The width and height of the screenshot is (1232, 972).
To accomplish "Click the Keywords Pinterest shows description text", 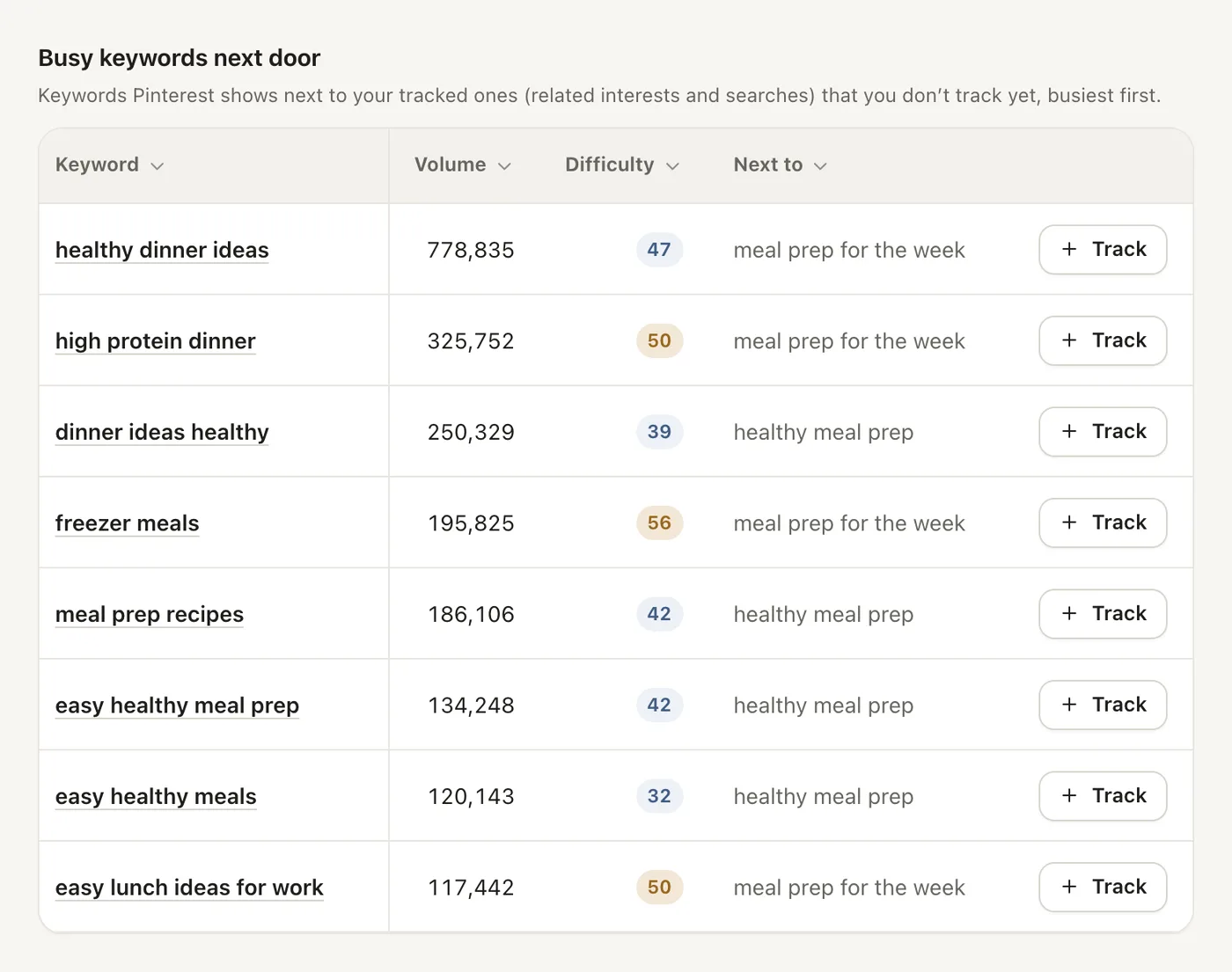I will [x=599, y=95].
